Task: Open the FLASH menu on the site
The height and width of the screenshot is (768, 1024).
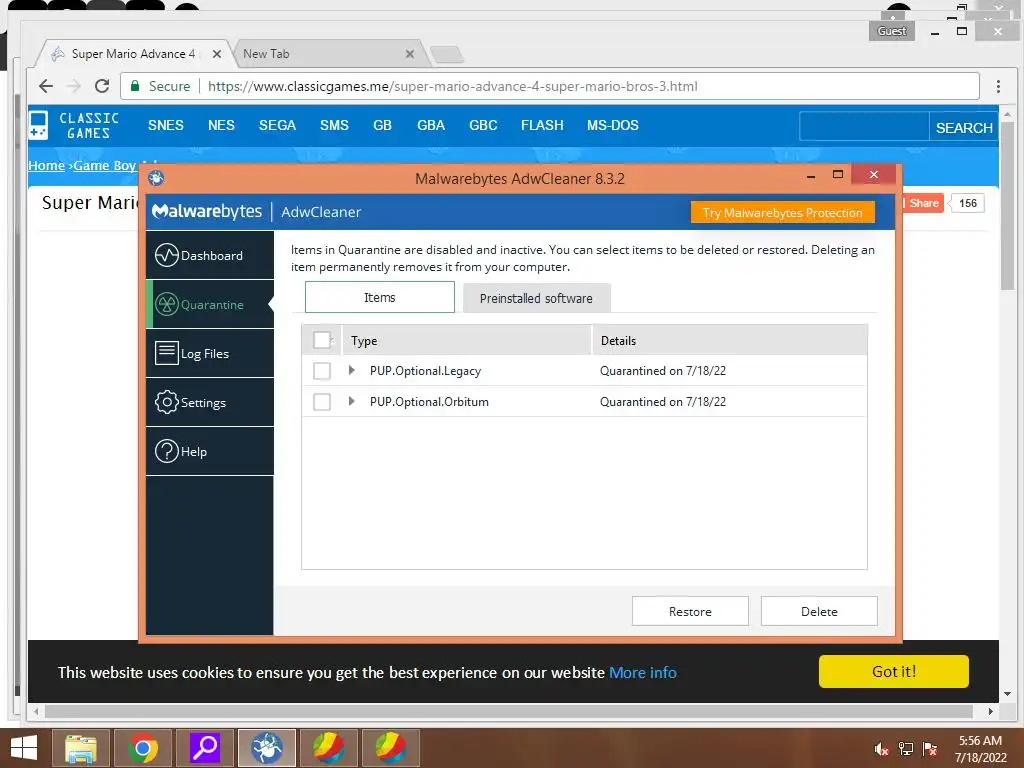Action: pyautogui.click(x=542, y=125)
